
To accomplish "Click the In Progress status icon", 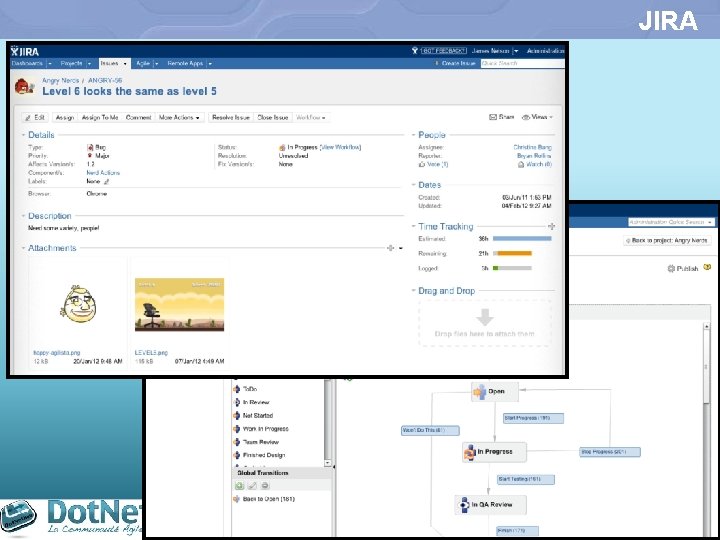I will tap(282, 147).
